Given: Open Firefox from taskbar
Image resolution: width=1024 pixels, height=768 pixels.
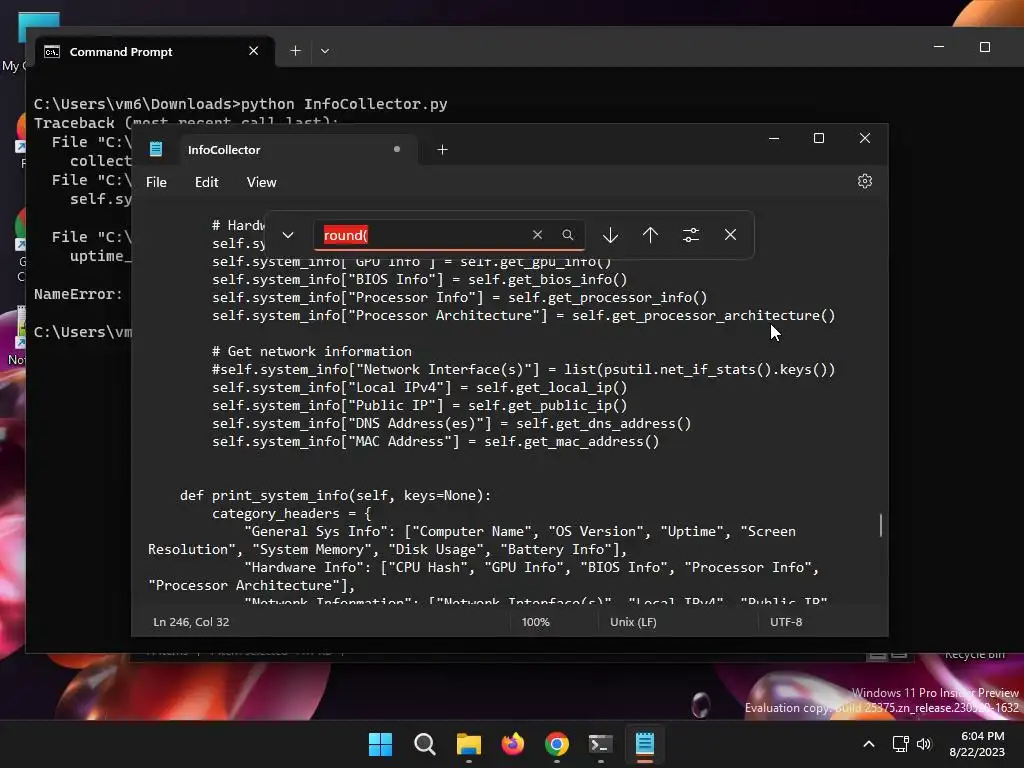Looking at the screenshot, I should pos(513,744).
